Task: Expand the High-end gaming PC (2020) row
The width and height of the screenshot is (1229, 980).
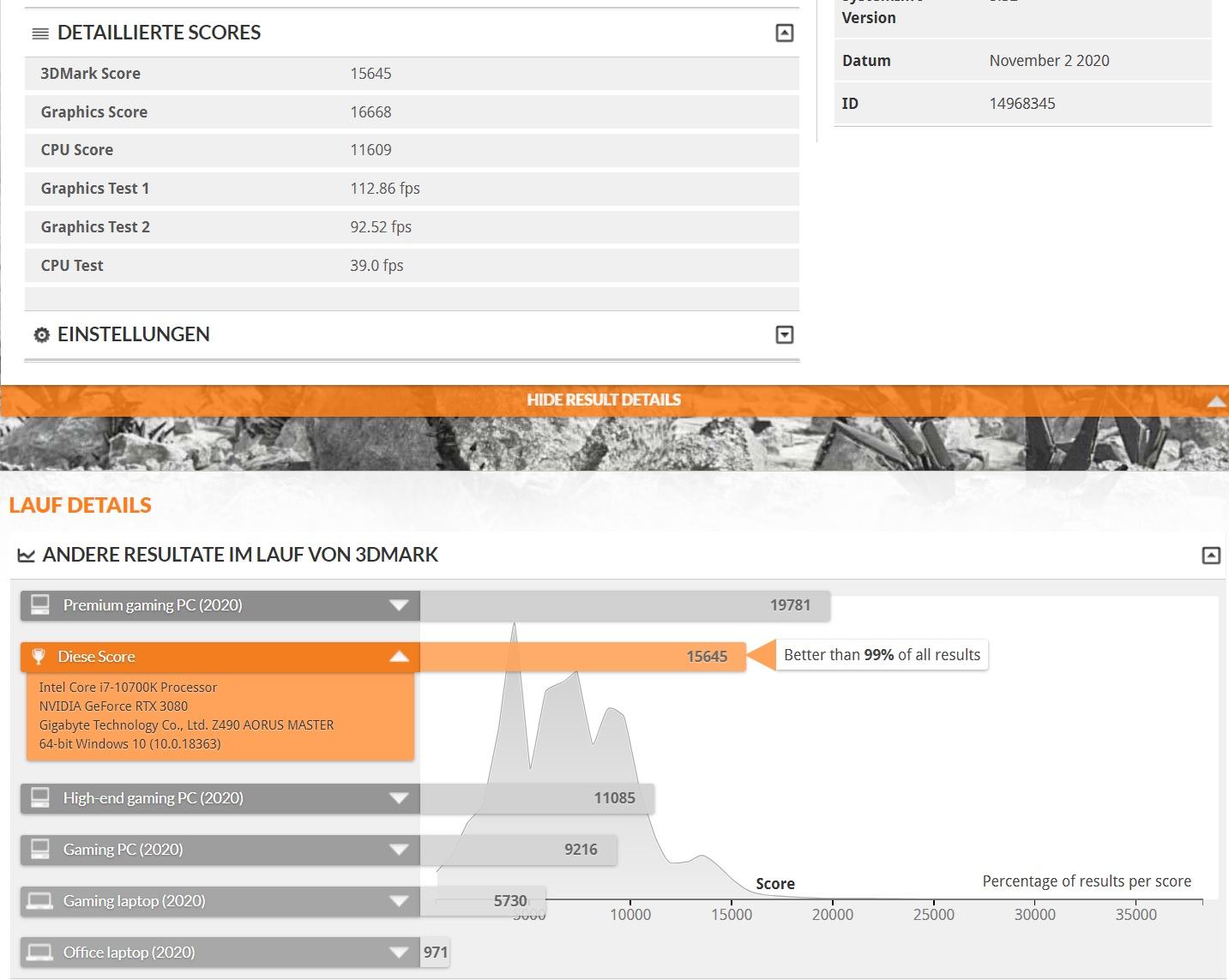Action: tap(399, 798)
